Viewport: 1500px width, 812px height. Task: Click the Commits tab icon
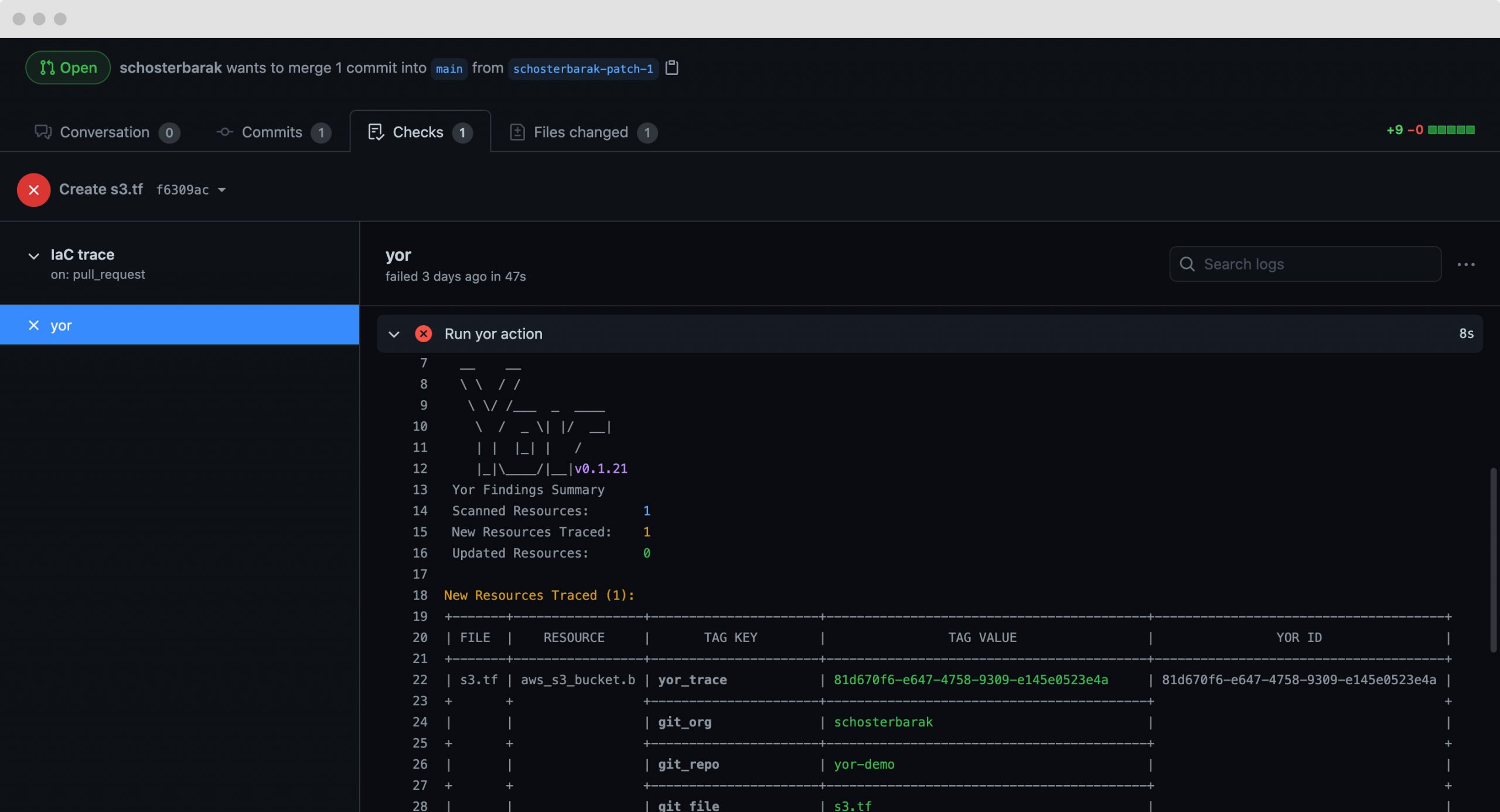click(224, 132)
